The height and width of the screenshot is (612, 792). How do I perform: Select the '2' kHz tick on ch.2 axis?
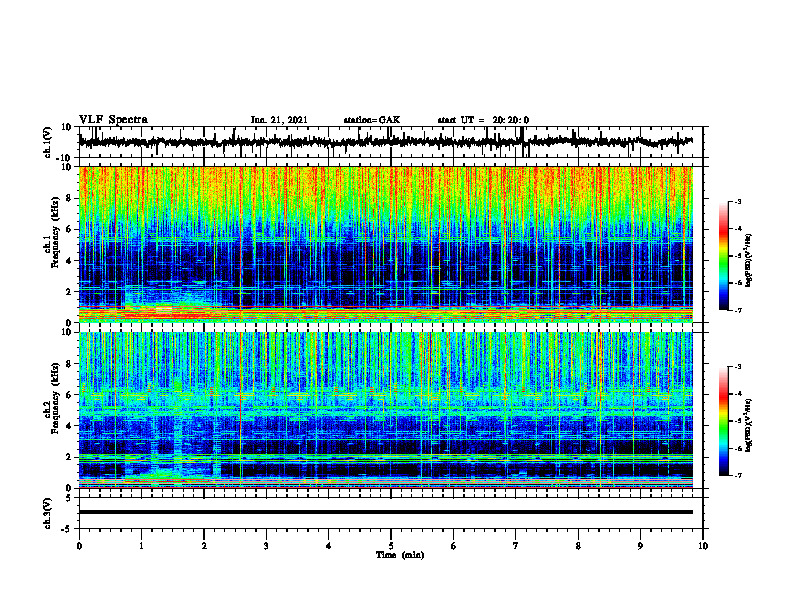69,457
